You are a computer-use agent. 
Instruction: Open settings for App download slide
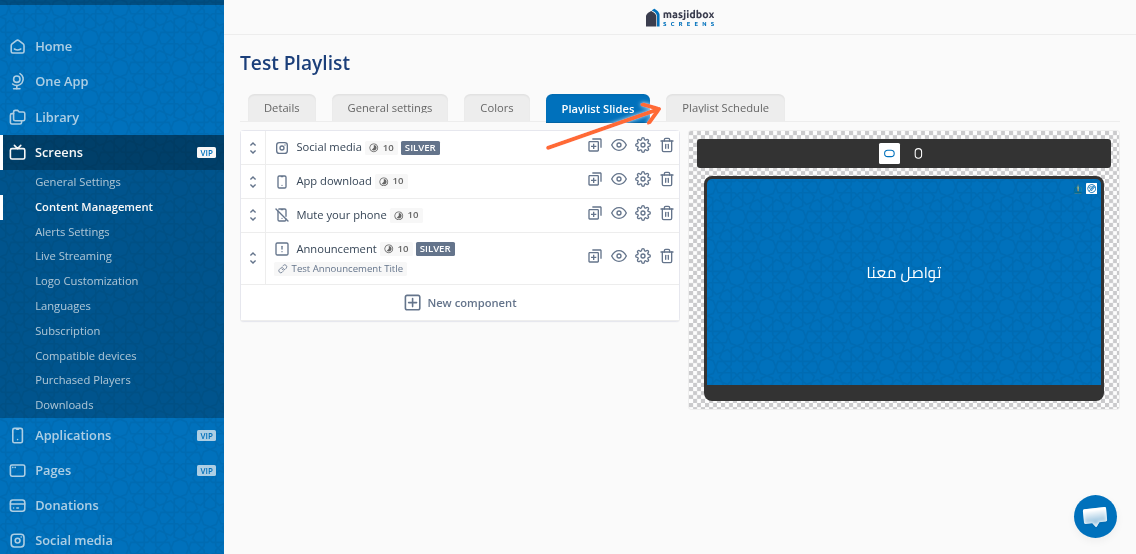[x=643, y=179]
